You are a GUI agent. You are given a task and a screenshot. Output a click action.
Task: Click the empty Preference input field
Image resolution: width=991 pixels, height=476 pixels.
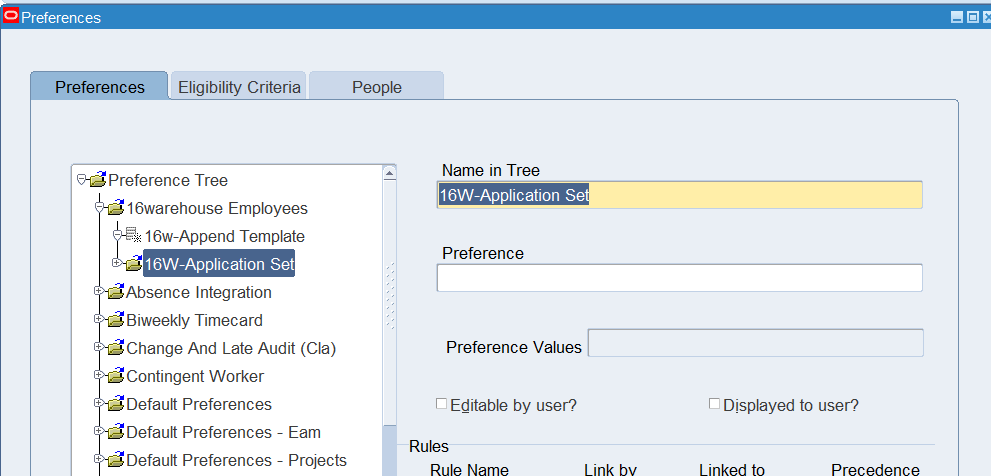pos(679,278)
